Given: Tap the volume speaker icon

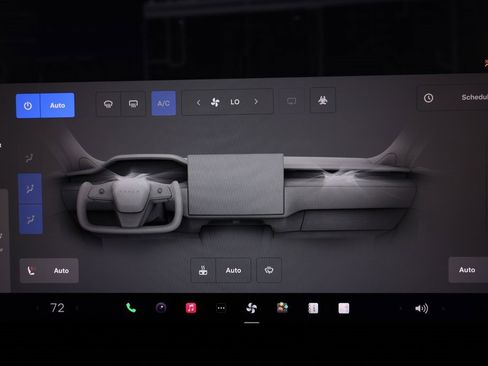Looking at the screenshot, I should click(x=422, y=309).
